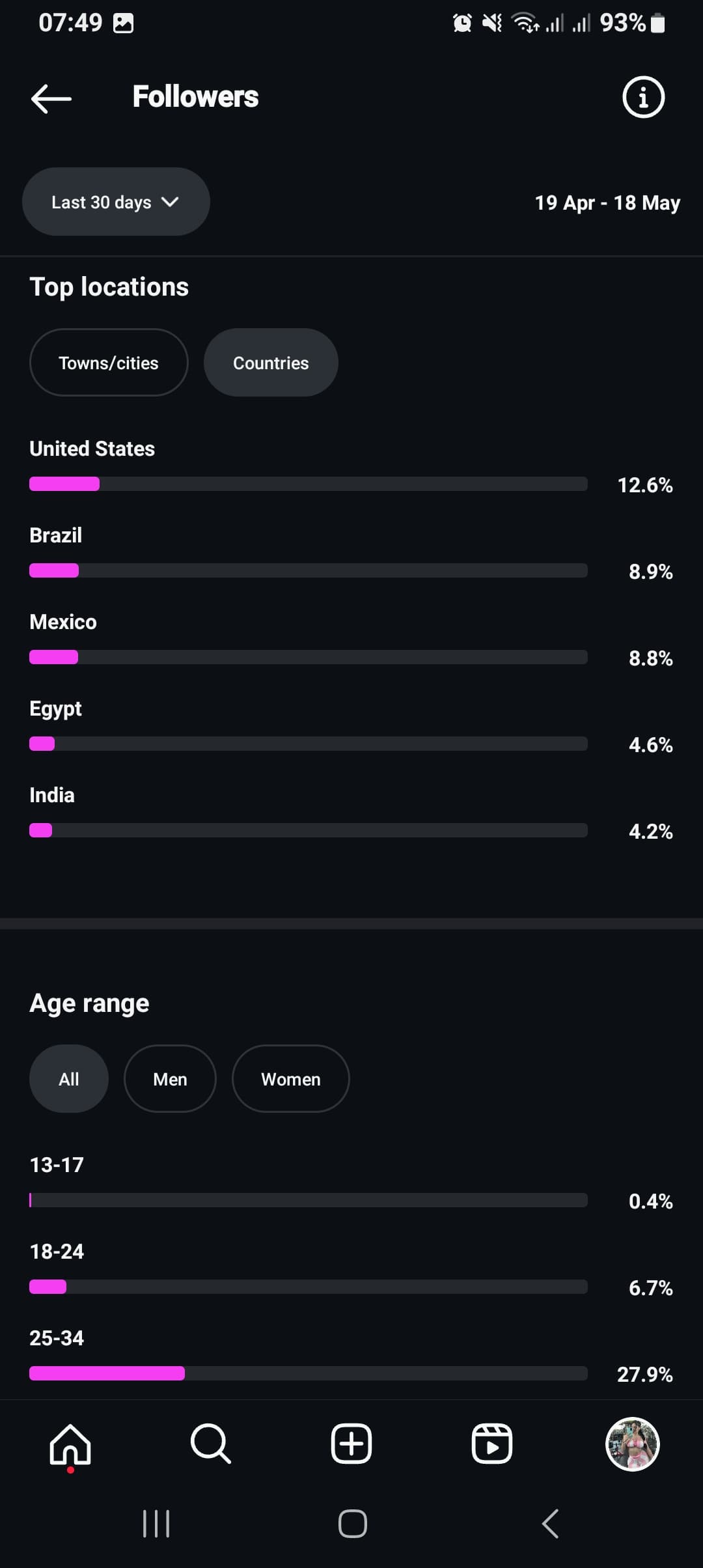Open the info icon in header
This screenshot has width=703, height=1568.
coord(643,98)
